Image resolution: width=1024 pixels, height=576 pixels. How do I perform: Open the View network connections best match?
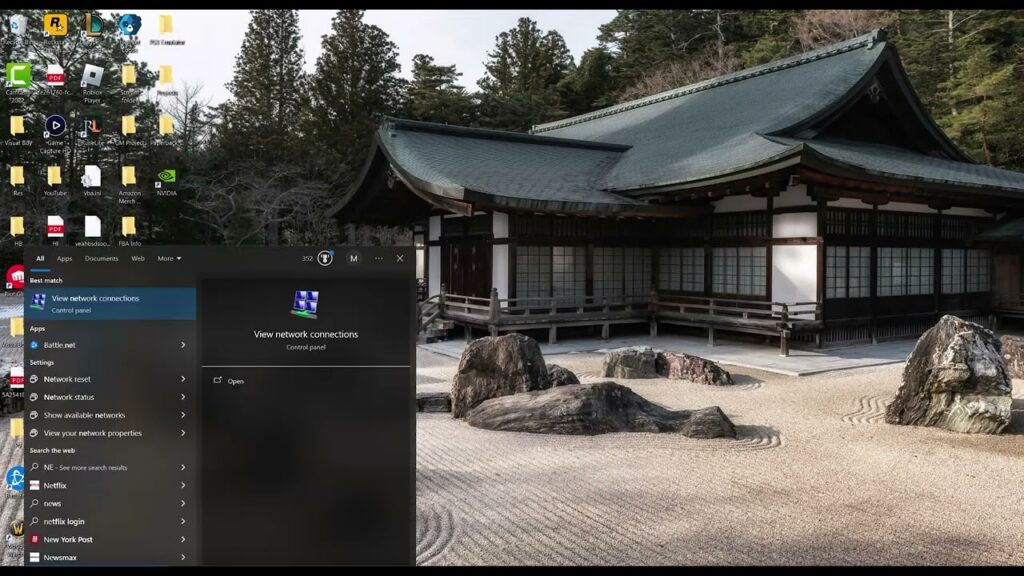pyautogui.click(x=110, y=304)
